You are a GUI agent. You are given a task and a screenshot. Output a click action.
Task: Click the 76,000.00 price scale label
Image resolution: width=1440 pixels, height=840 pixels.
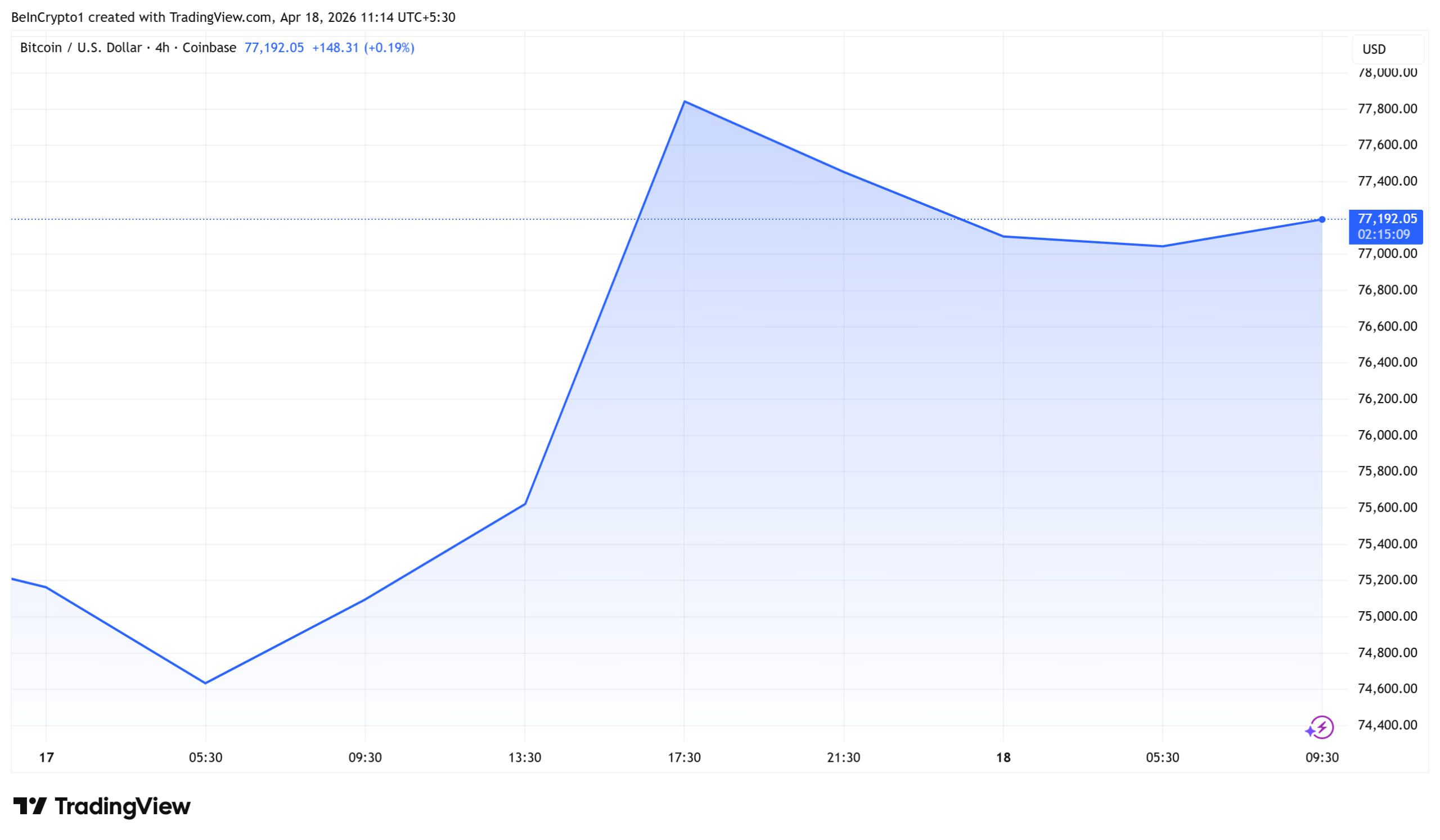coord(1387,435)
